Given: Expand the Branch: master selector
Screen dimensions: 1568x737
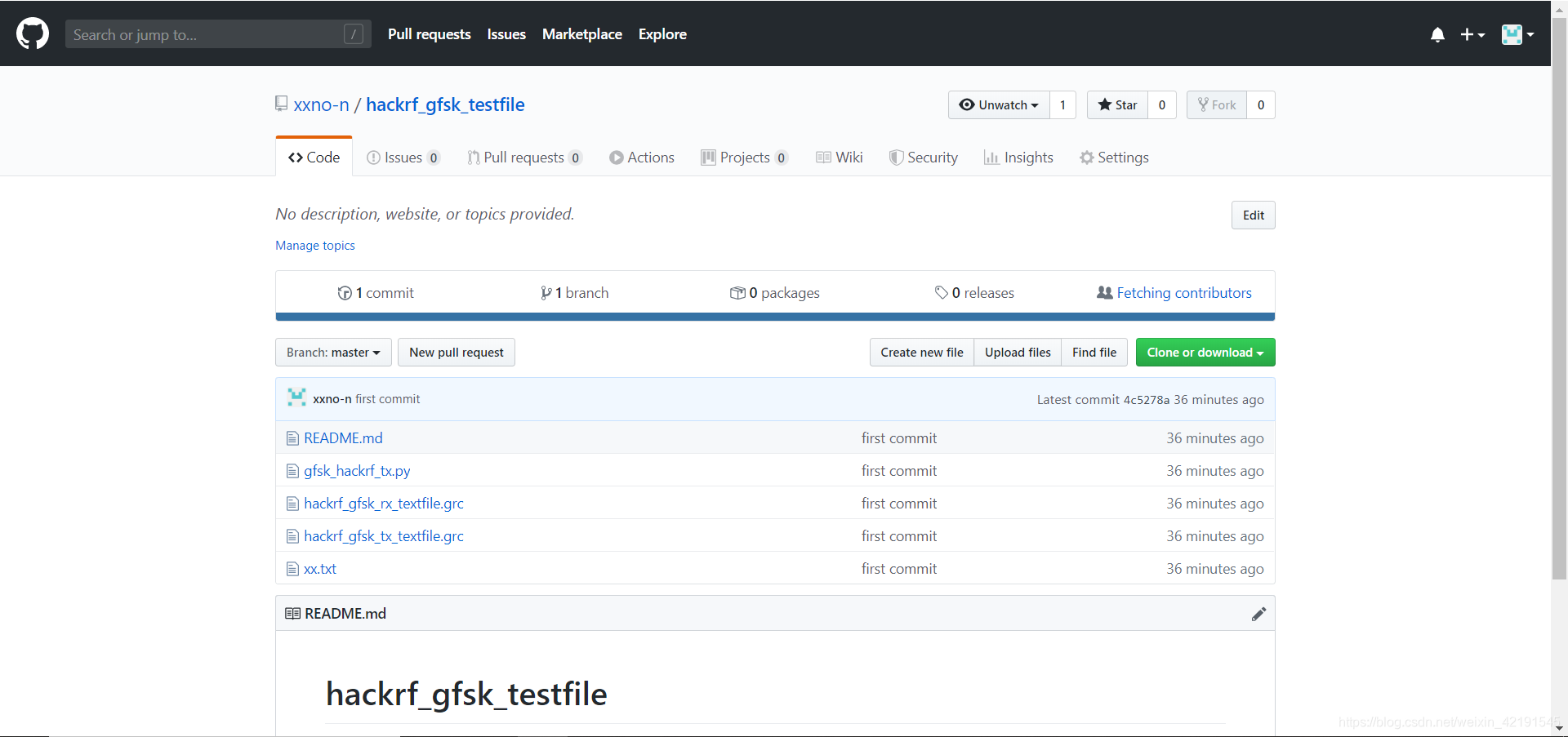Looking at the screenshot, I should 333,353.
